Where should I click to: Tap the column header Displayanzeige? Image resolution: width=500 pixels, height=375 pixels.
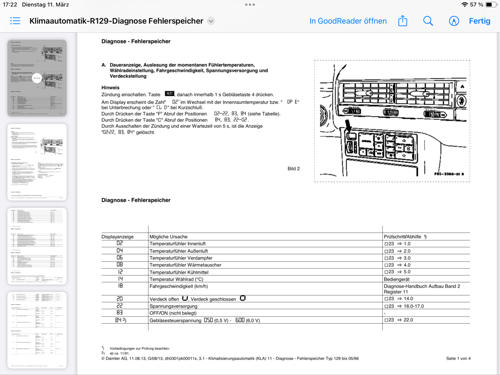[x=117, y=237]
